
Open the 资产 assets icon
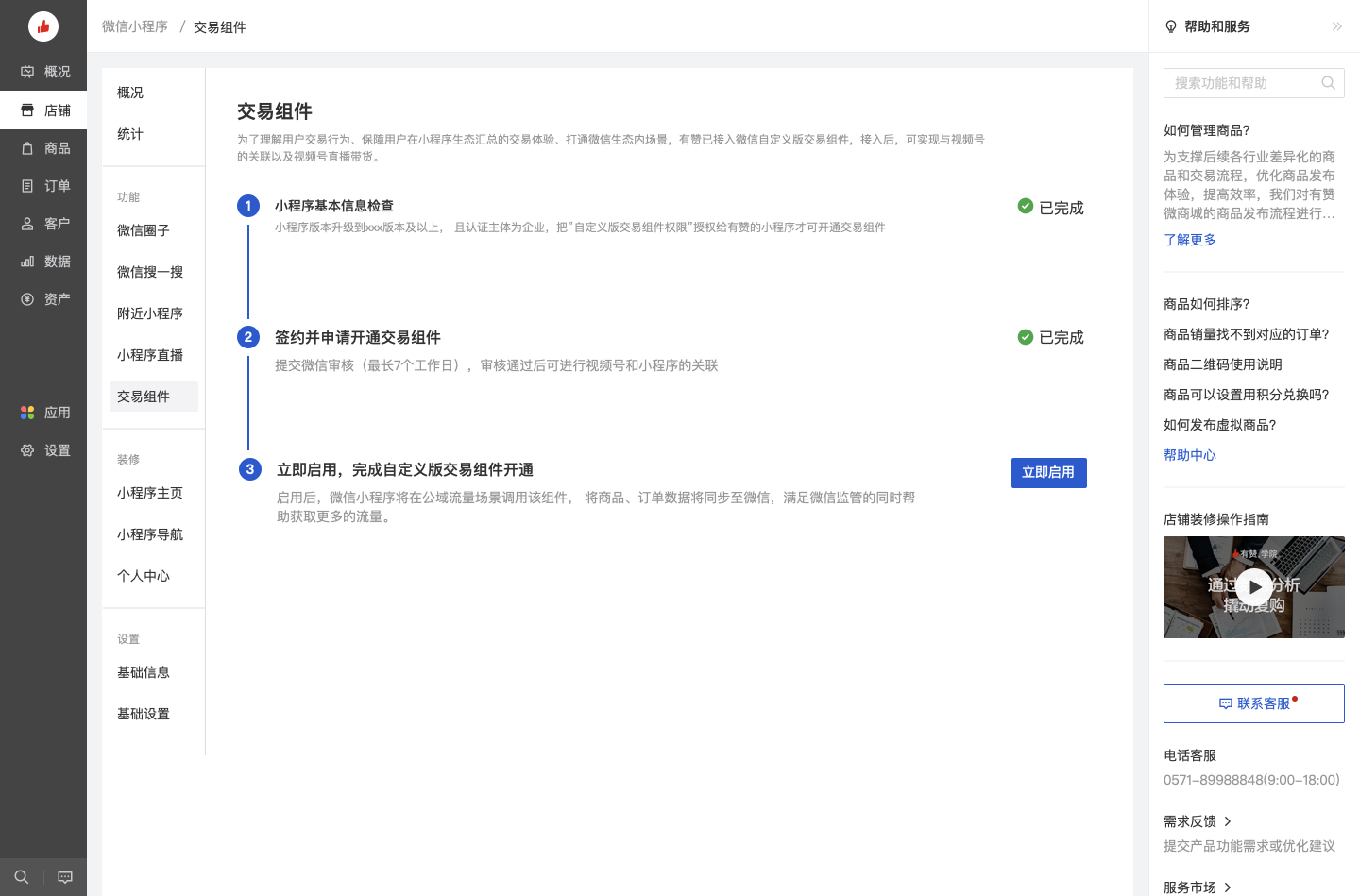coord(26,298)
